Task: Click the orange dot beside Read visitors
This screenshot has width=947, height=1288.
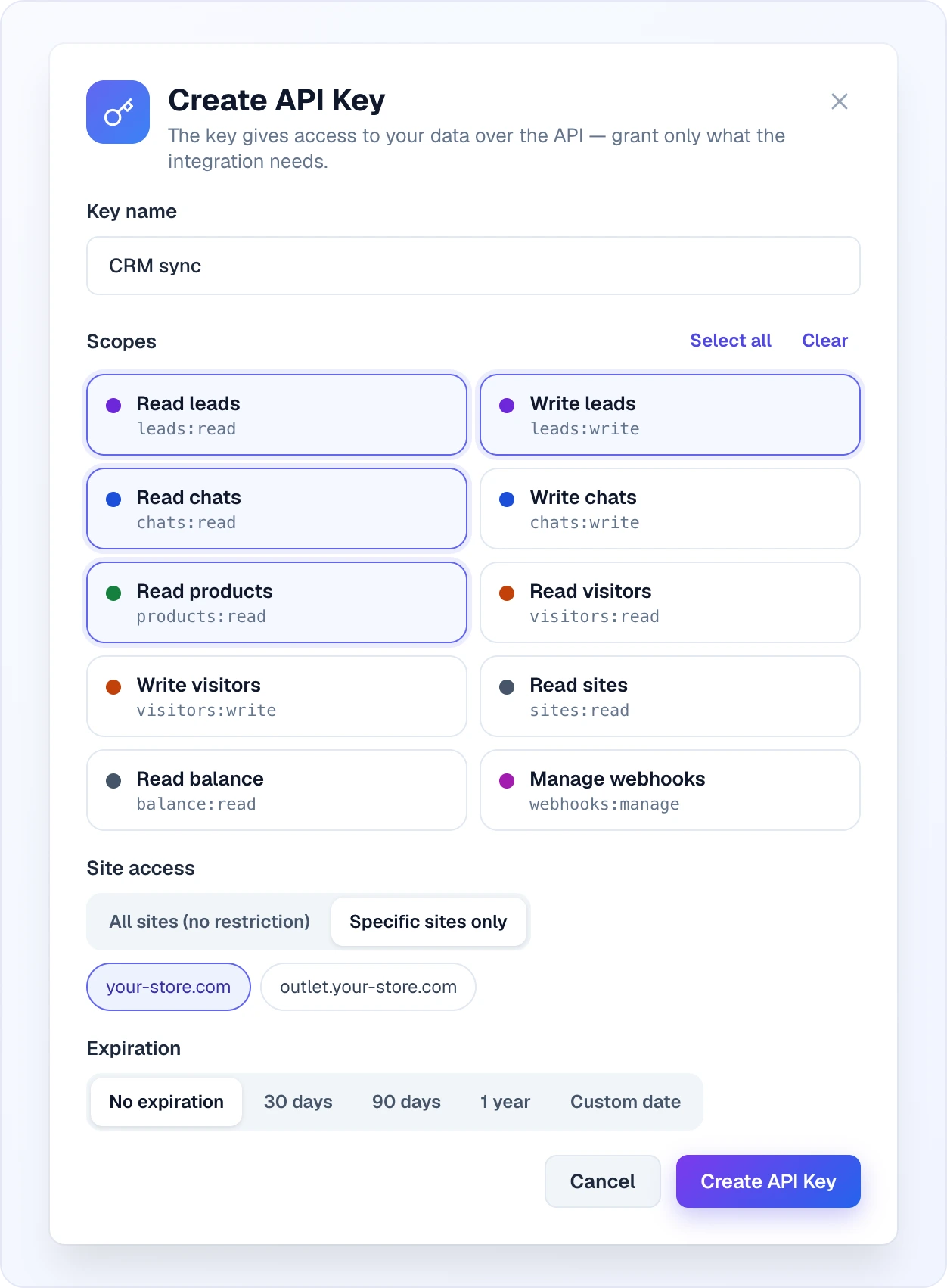Action: tap(507, 593)
